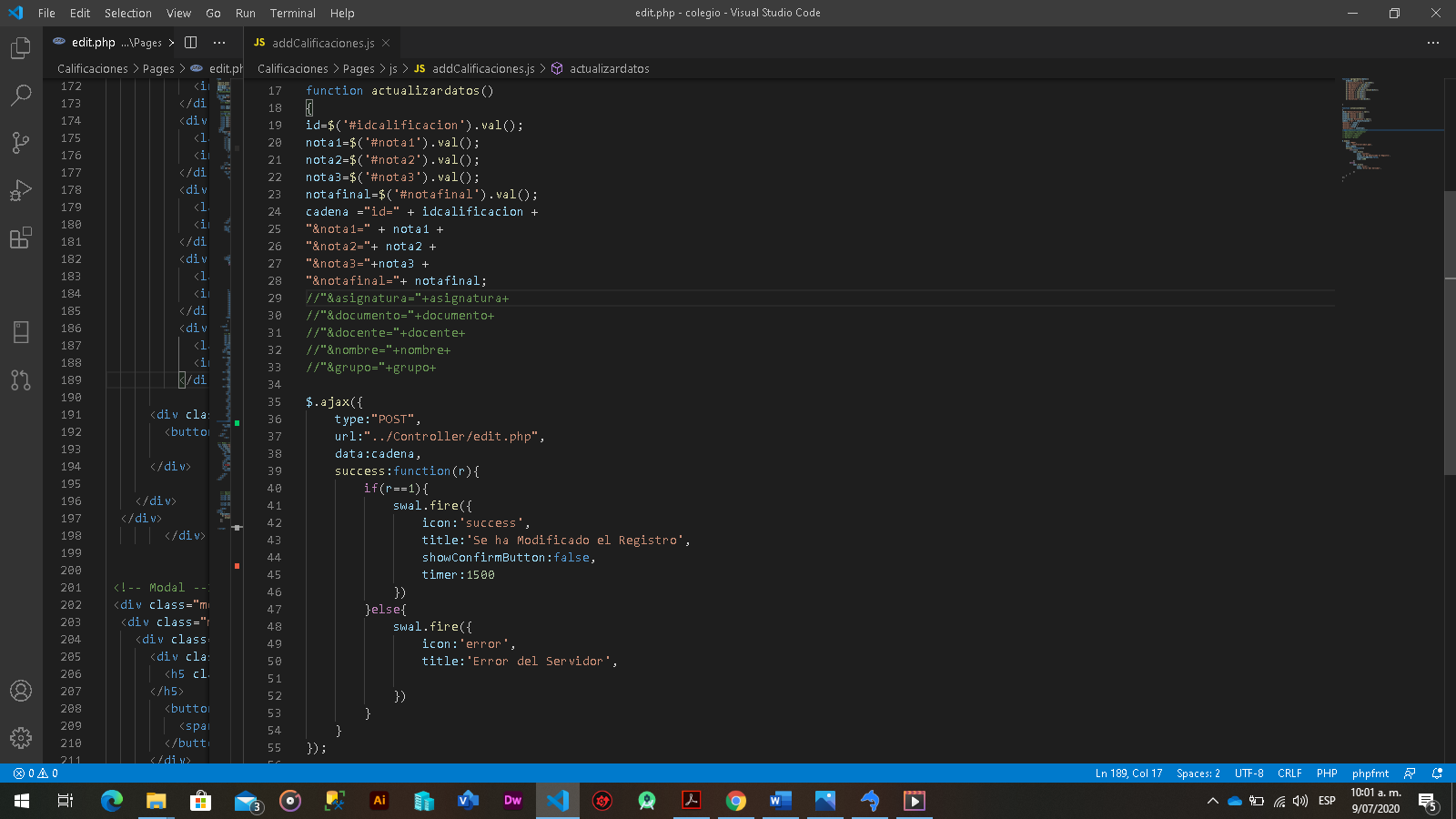Open the feedback icon in status bar
This screenshot has height=819, width=1456.
tap(1410, 773)
